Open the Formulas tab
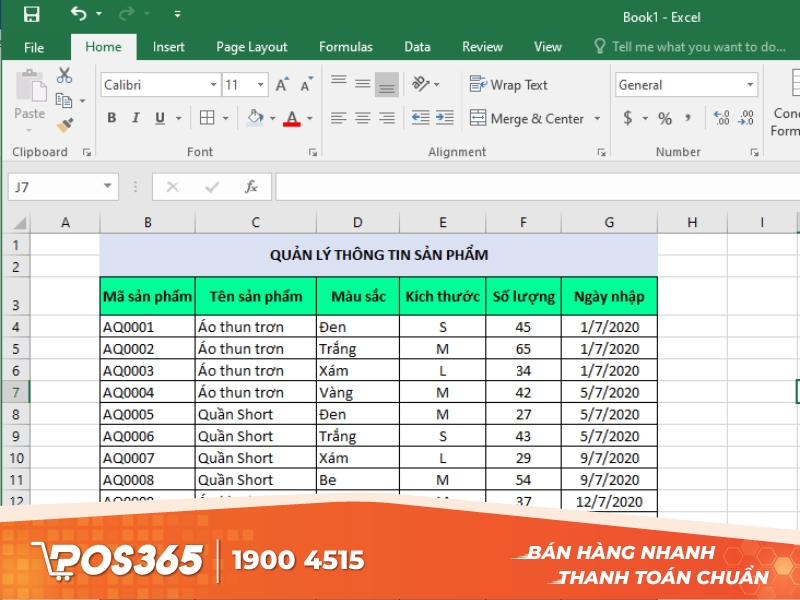 [345, 47]
